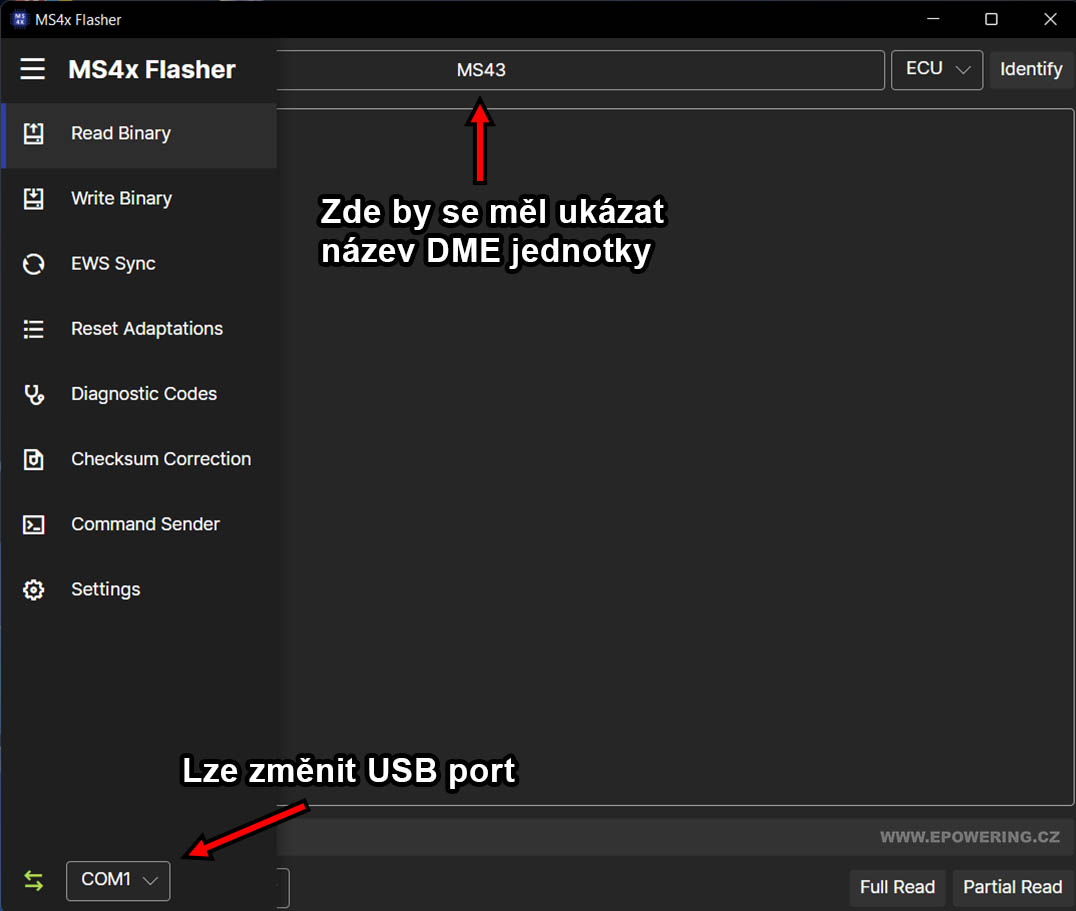The height and width of the screenshot is (911, 1076).
Task: Click the Read Binary upload icon
Action: pos(34,133)
